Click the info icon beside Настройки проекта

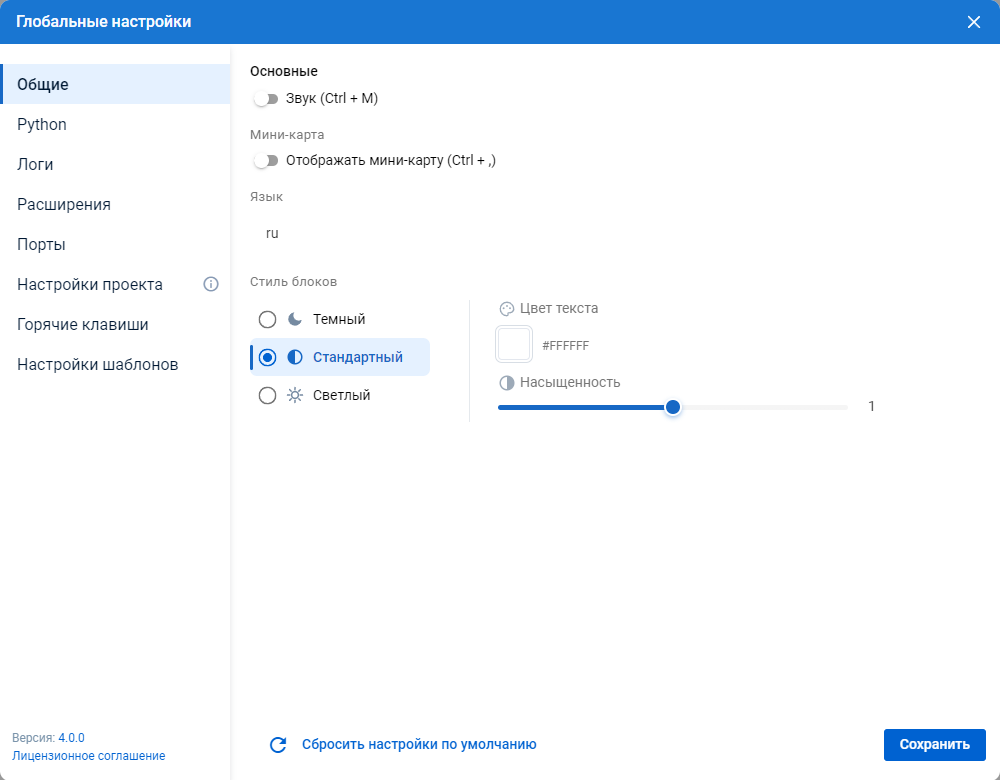coord(210,284)
